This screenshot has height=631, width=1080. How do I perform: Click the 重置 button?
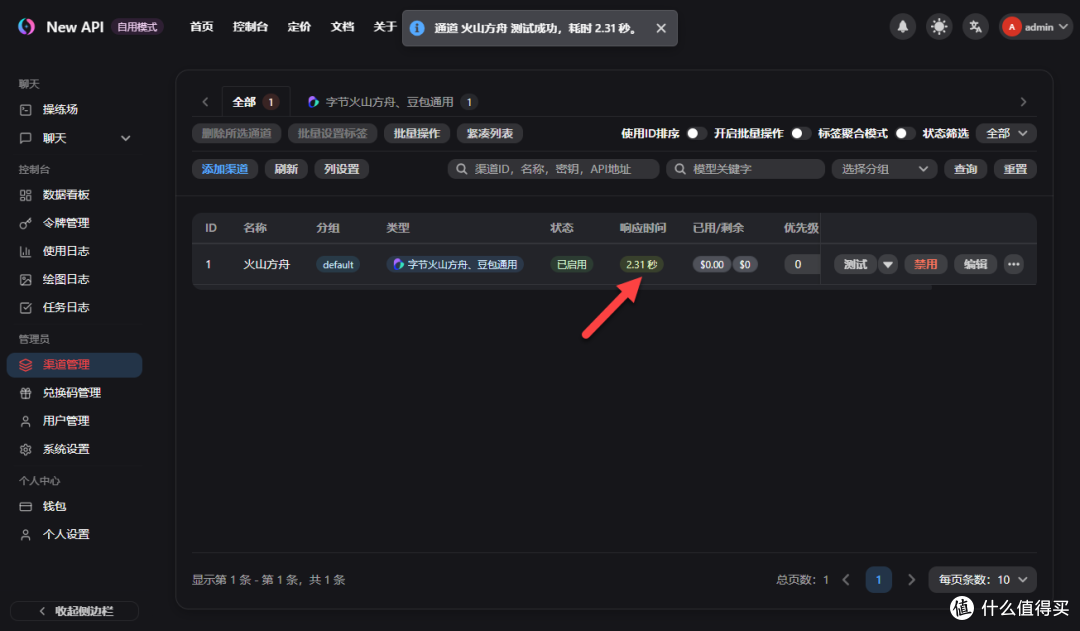pyautogui.click(x=1015, y=169)
